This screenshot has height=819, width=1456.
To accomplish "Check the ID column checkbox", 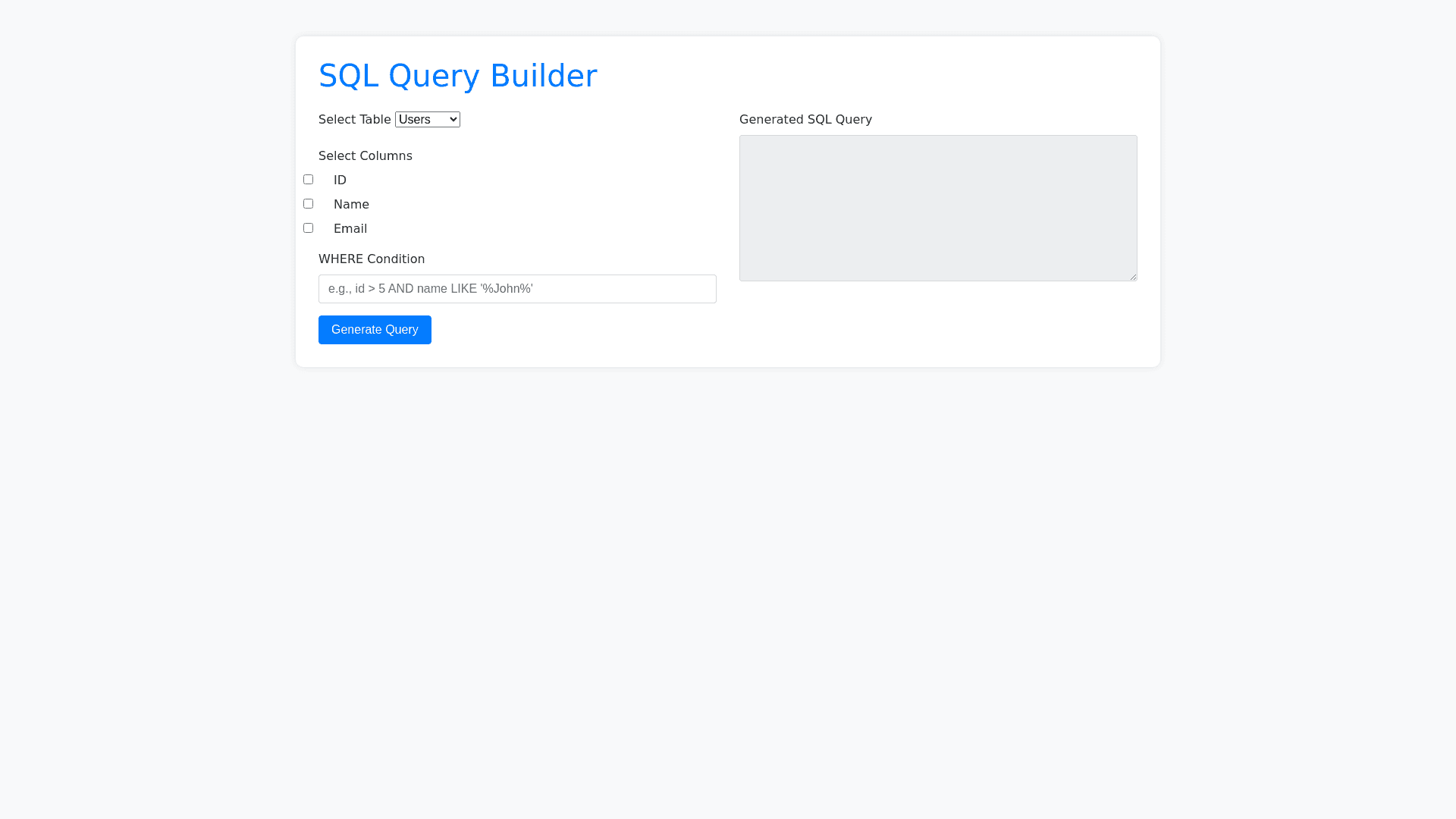I will [308, 180].
